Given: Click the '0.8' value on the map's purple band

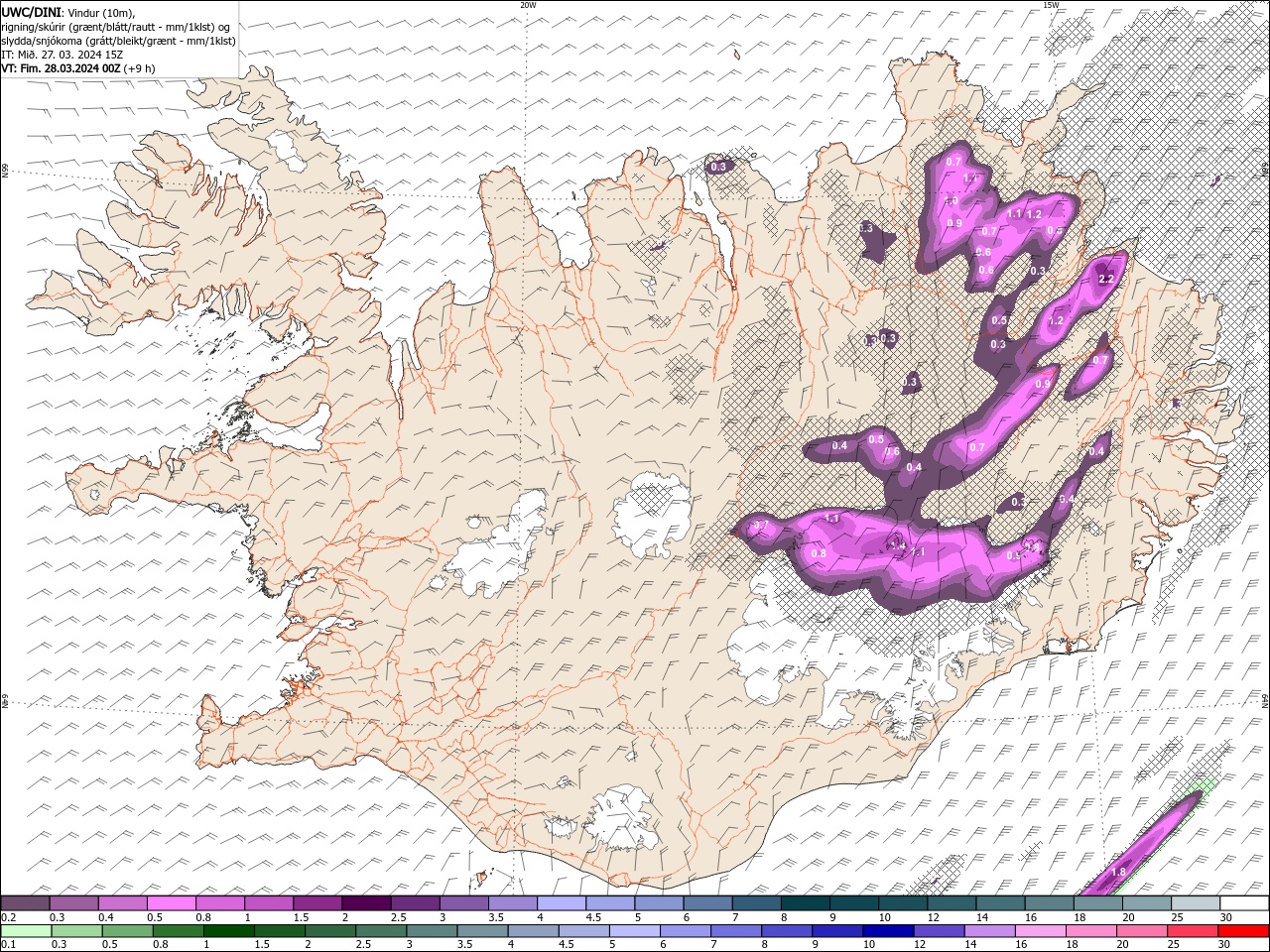Looking at the screenshot, I should point(819,553).
